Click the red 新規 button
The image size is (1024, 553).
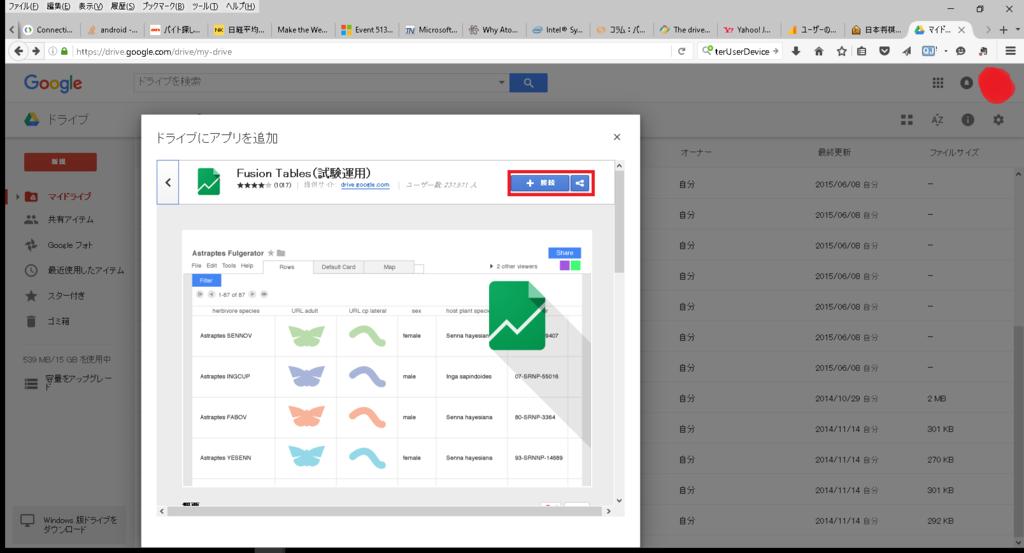[60, 162]
